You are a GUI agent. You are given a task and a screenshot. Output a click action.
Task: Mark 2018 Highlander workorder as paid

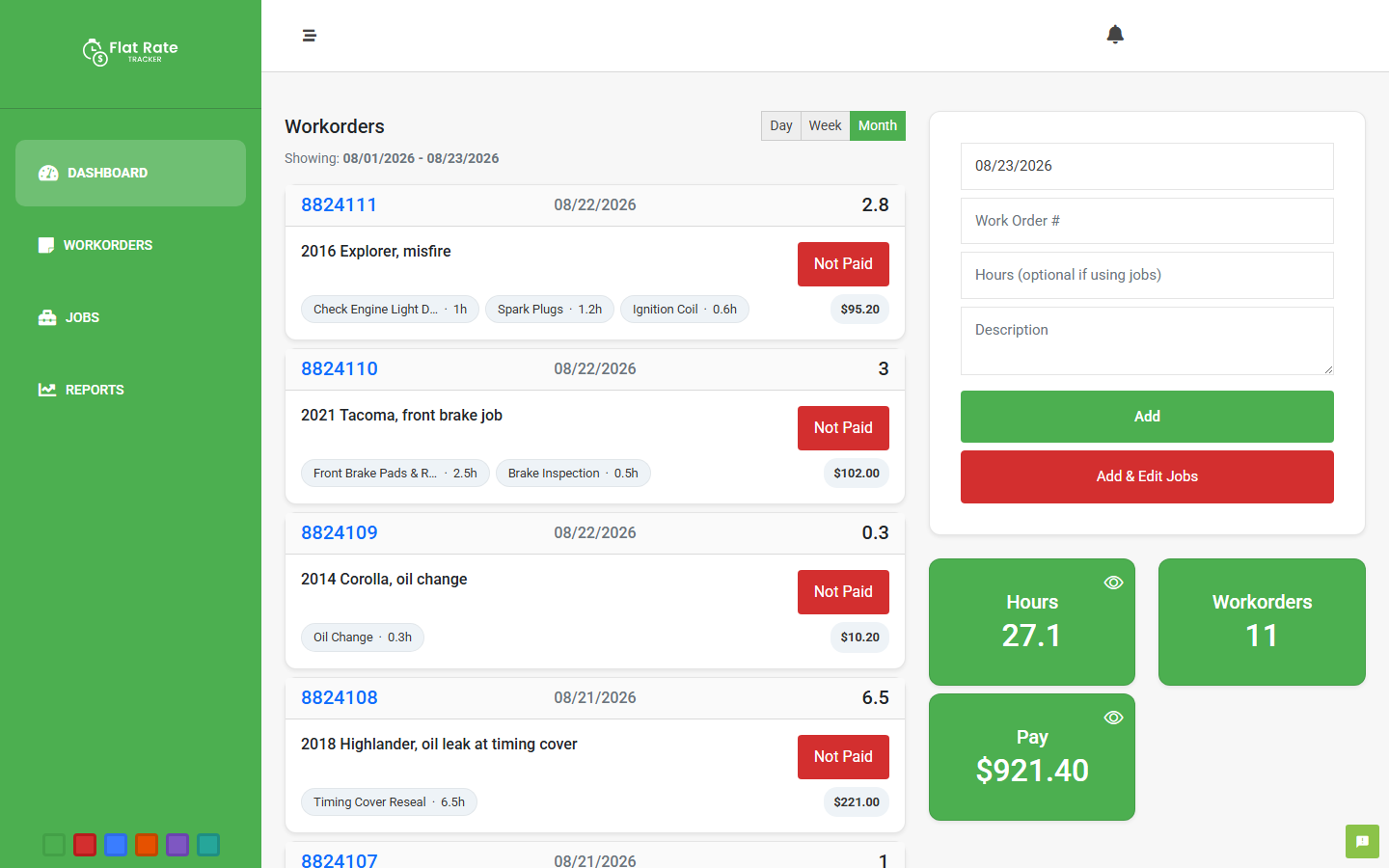[x=843, y=757]
